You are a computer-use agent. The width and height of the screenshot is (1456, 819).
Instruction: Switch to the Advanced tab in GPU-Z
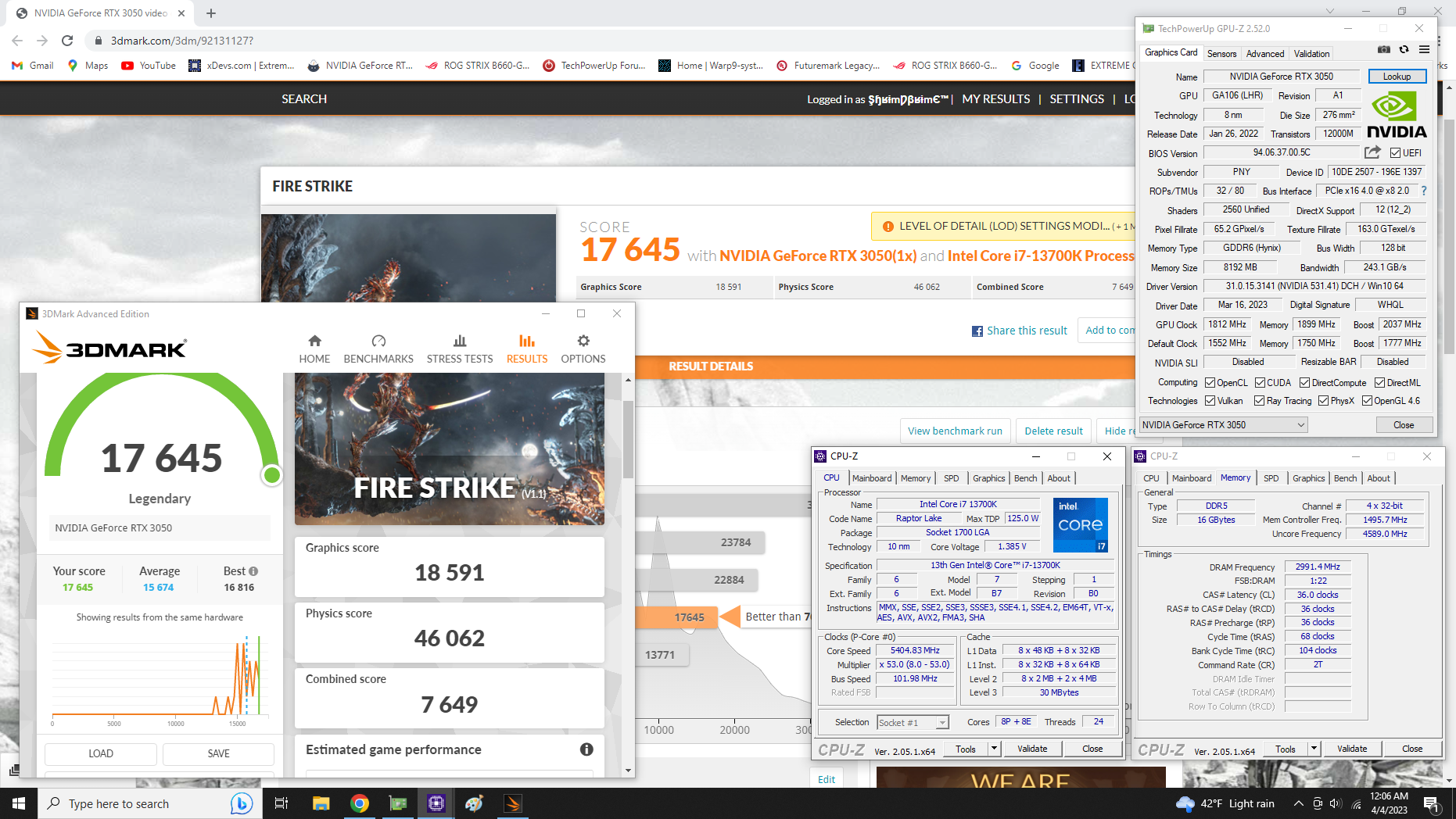(1264, 54)
